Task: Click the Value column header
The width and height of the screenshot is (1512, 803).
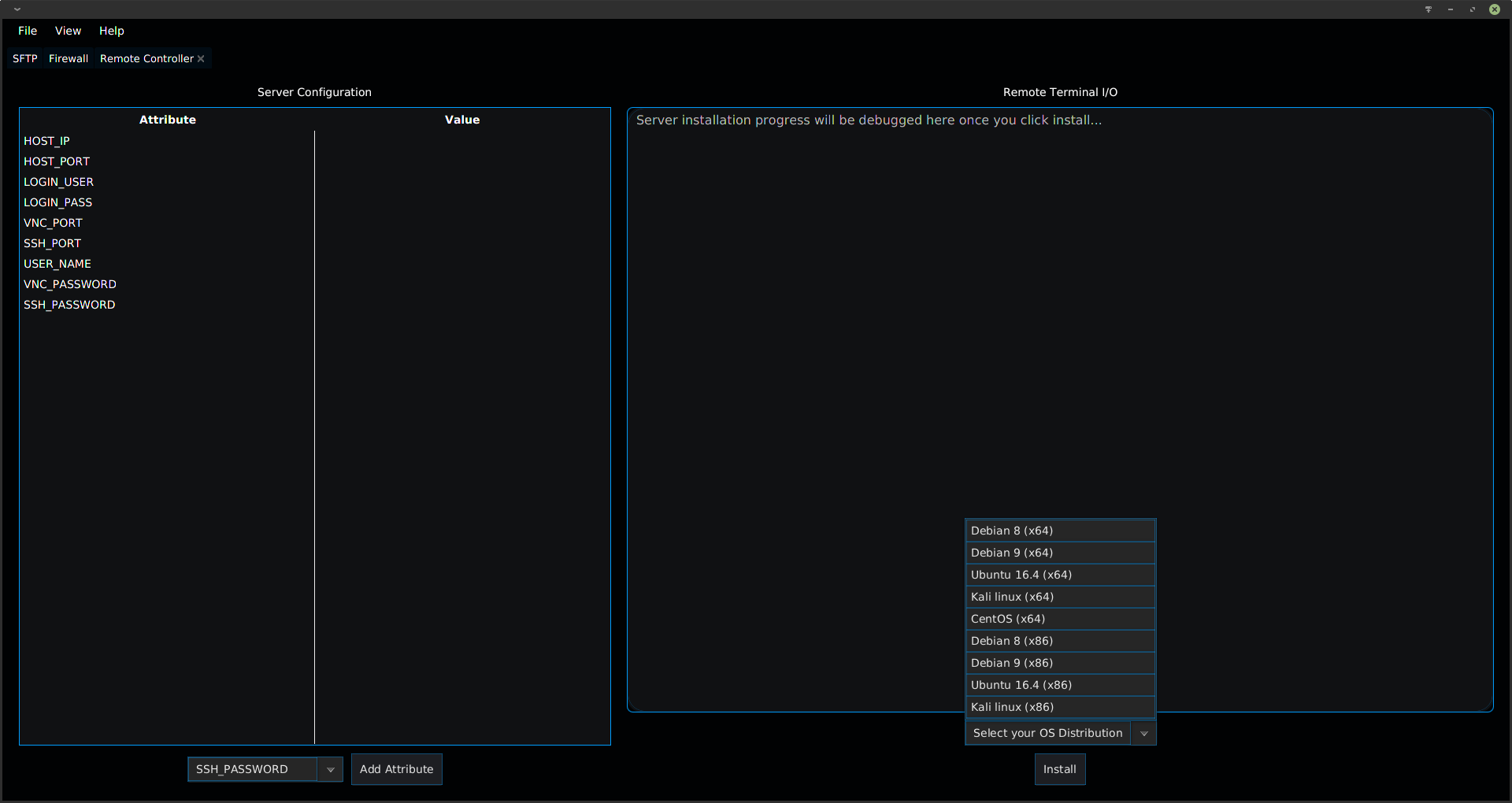Action: pyautogui.click(x=462, y=120)
